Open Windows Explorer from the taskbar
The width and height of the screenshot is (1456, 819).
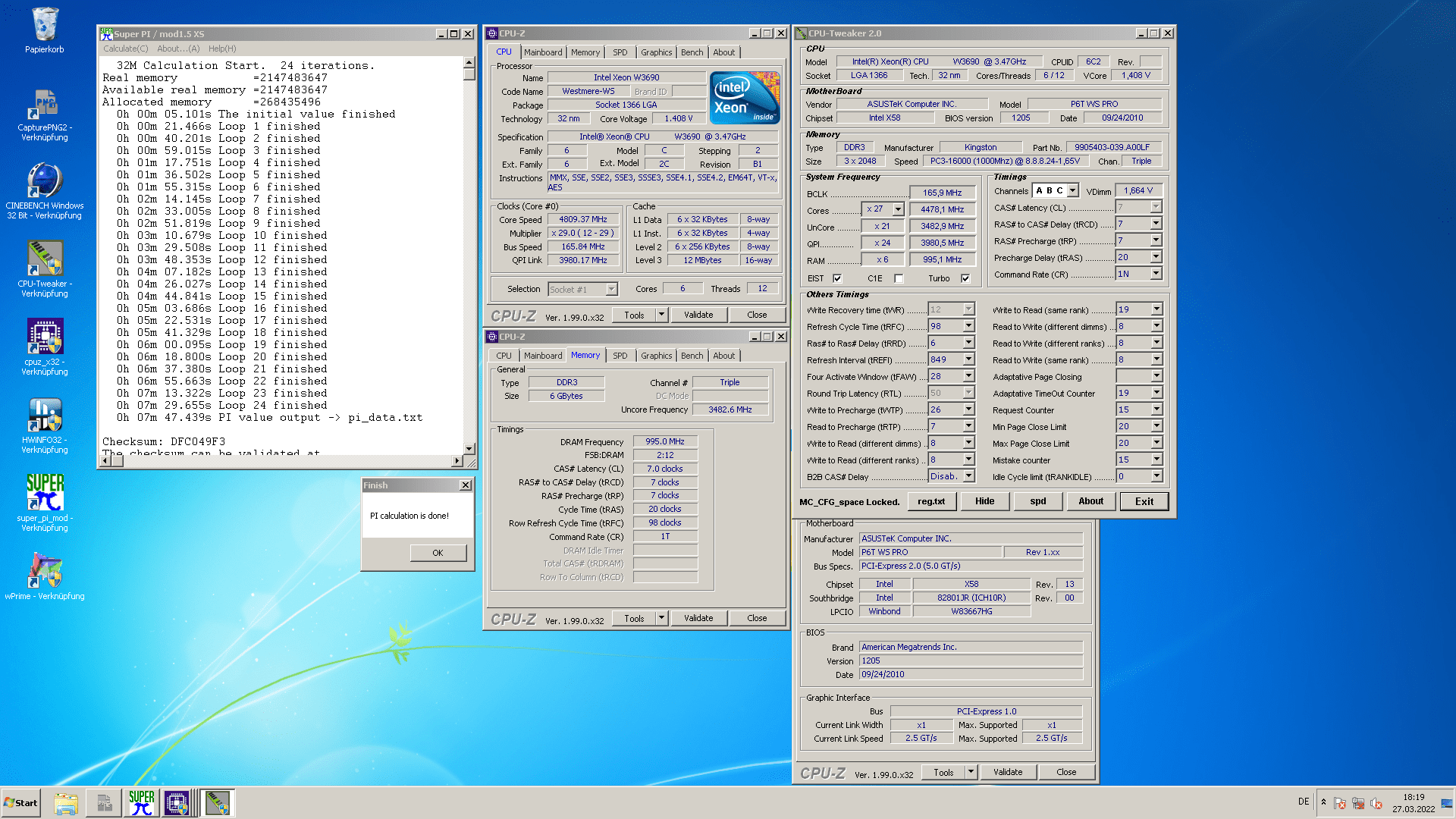66,803
